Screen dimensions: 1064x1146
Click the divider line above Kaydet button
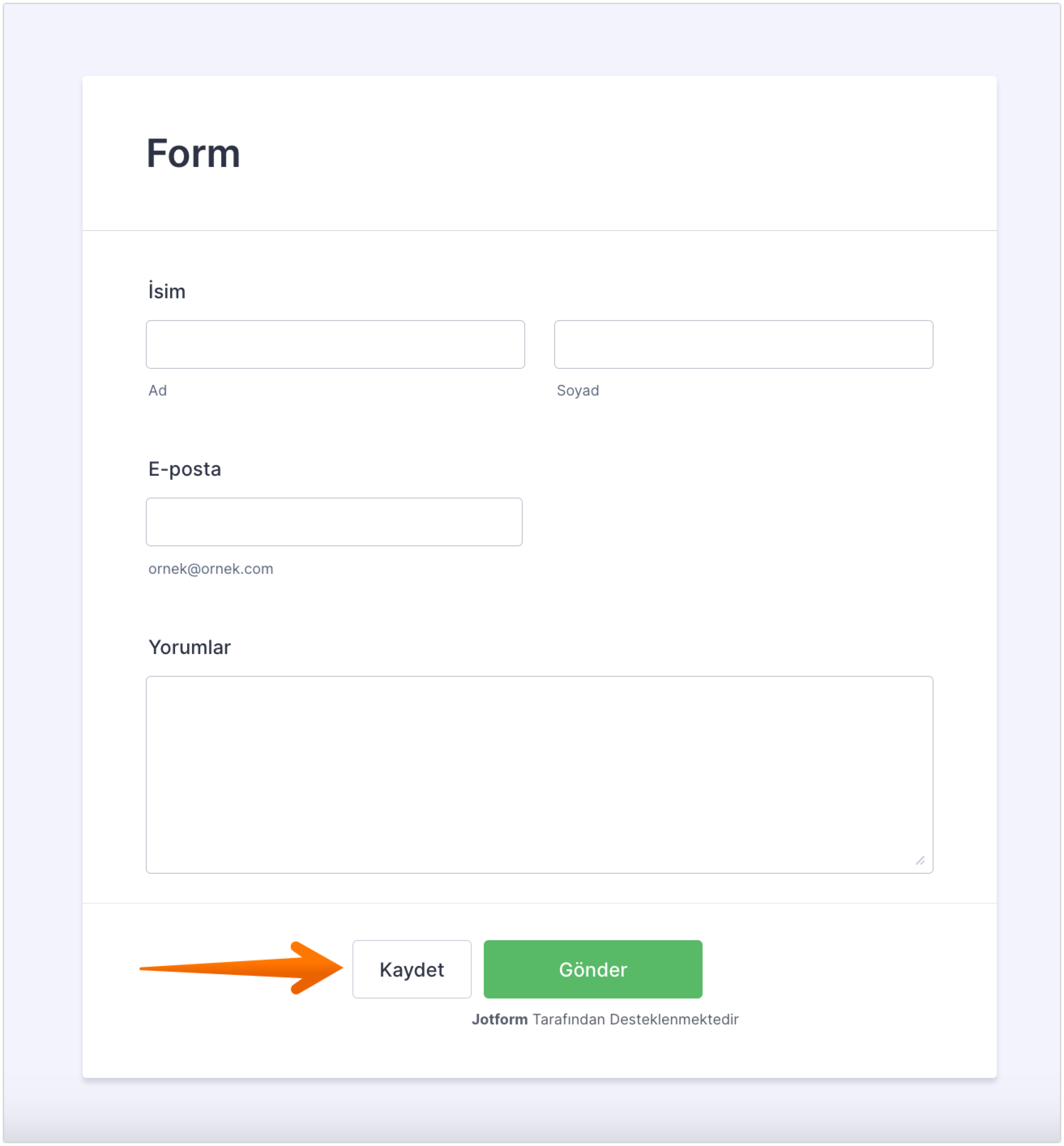pyautogui.click(x=539, y=903)
